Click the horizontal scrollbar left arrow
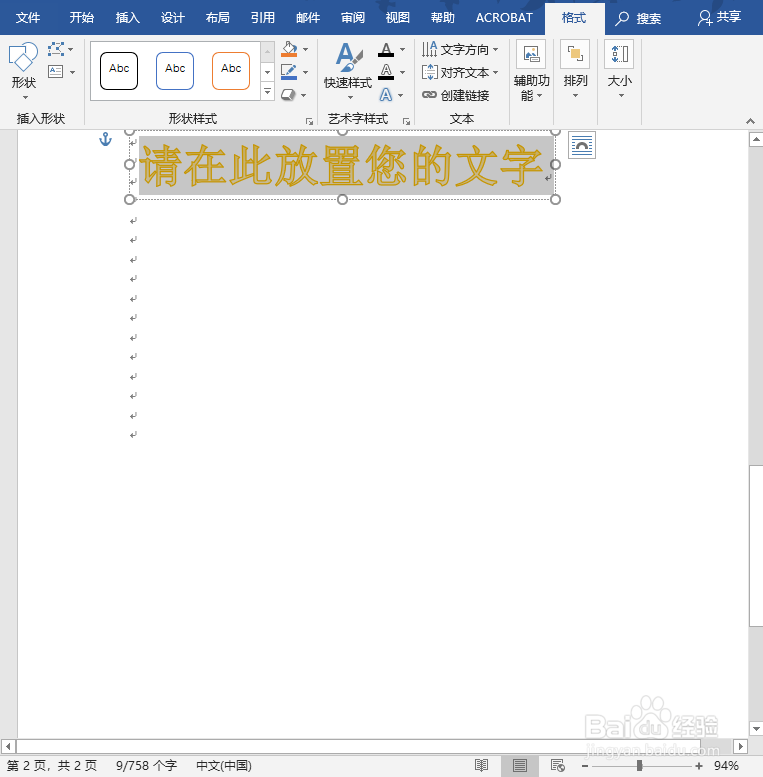Viewport: 763px width, 777px height. [x=8, y=746]
